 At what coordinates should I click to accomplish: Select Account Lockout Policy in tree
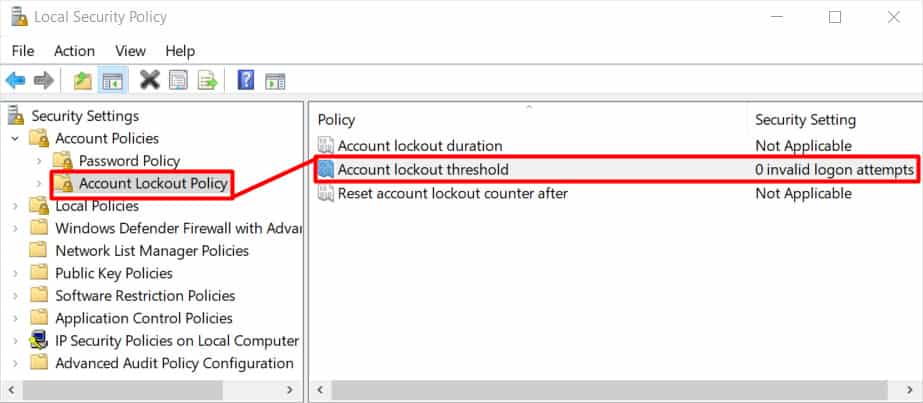(x=153, y=184)
